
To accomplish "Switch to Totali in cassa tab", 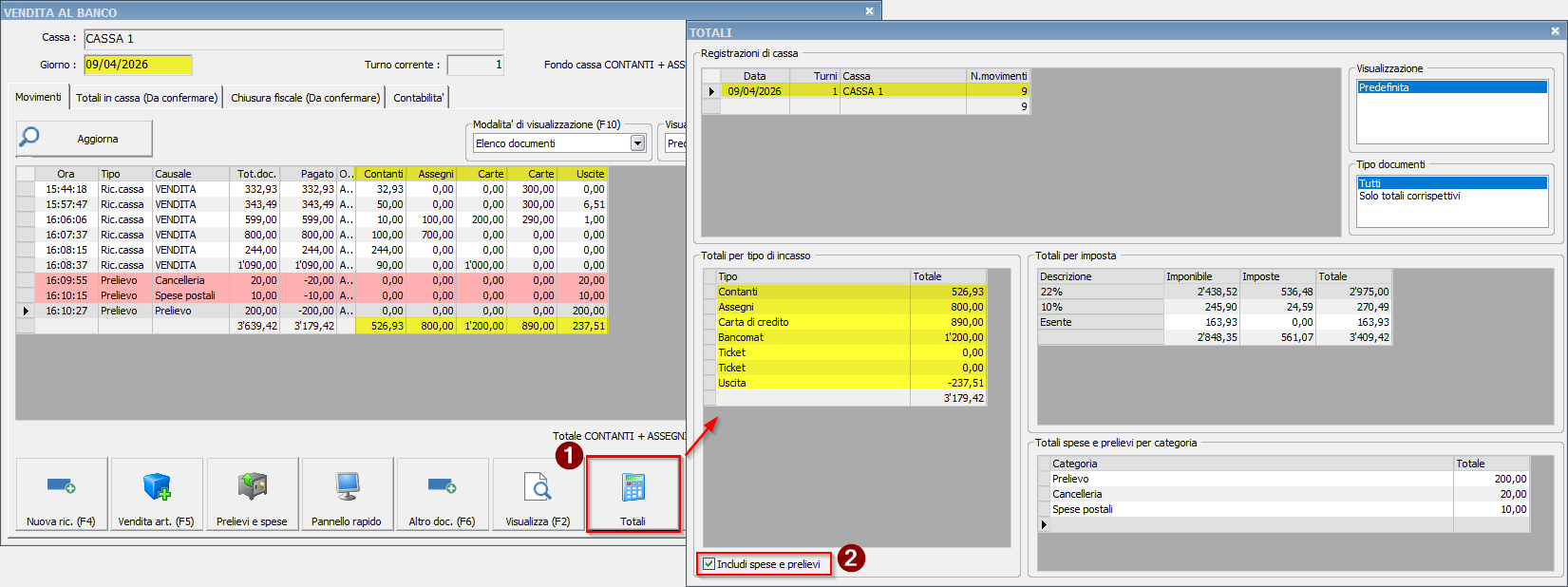I will point(146,98).
